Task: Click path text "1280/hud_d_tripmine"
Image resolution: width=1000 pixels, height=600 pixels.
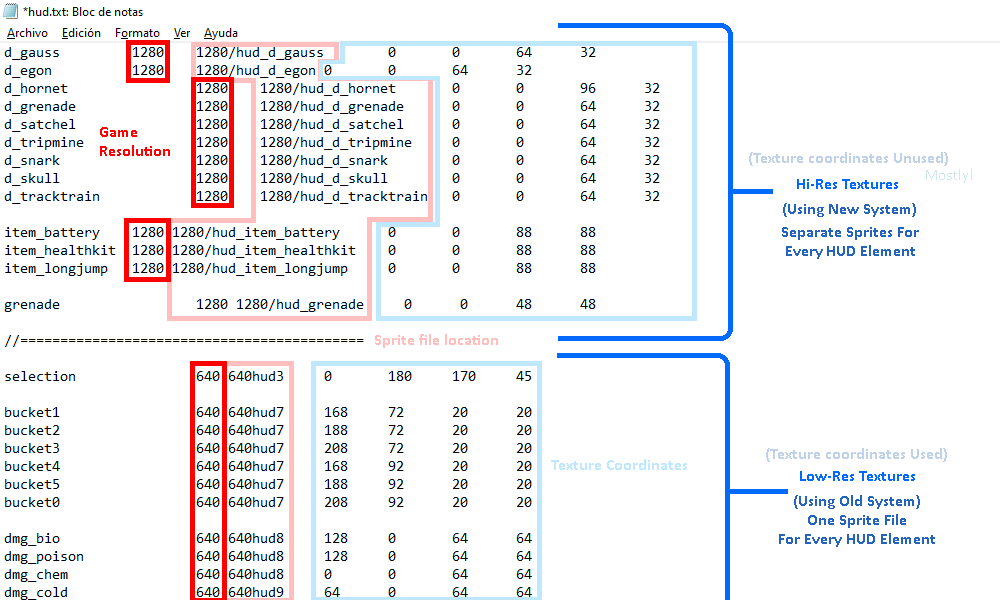Action: [335, 142]
